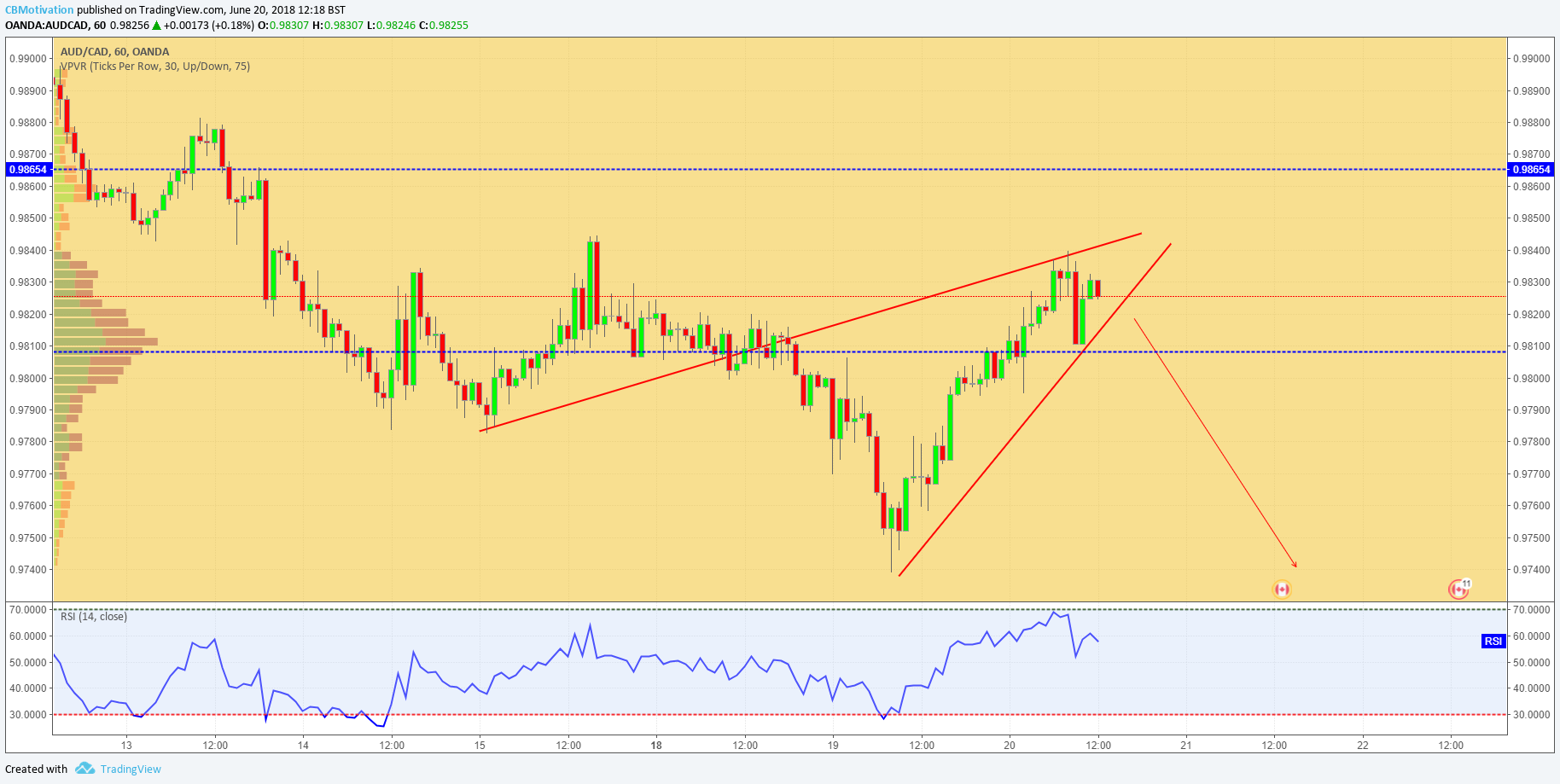
Task: Click date label 22 on the time axis
Action: pyautogui.click(x=1363, y=746)
